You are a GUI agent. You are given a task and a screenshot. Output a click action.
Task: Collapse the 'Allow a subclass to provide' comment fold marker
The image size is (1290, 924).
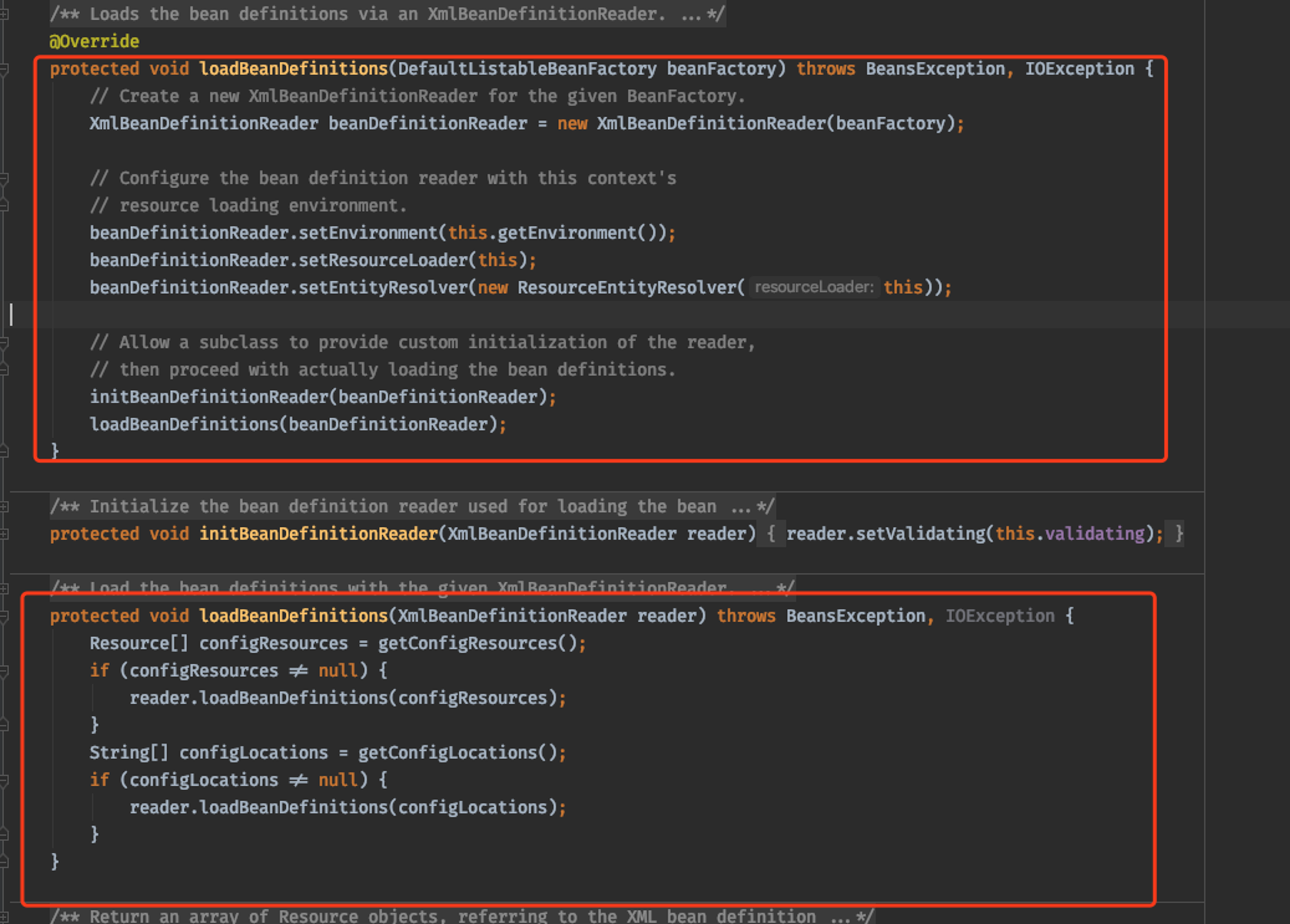[x=3, y=342]
